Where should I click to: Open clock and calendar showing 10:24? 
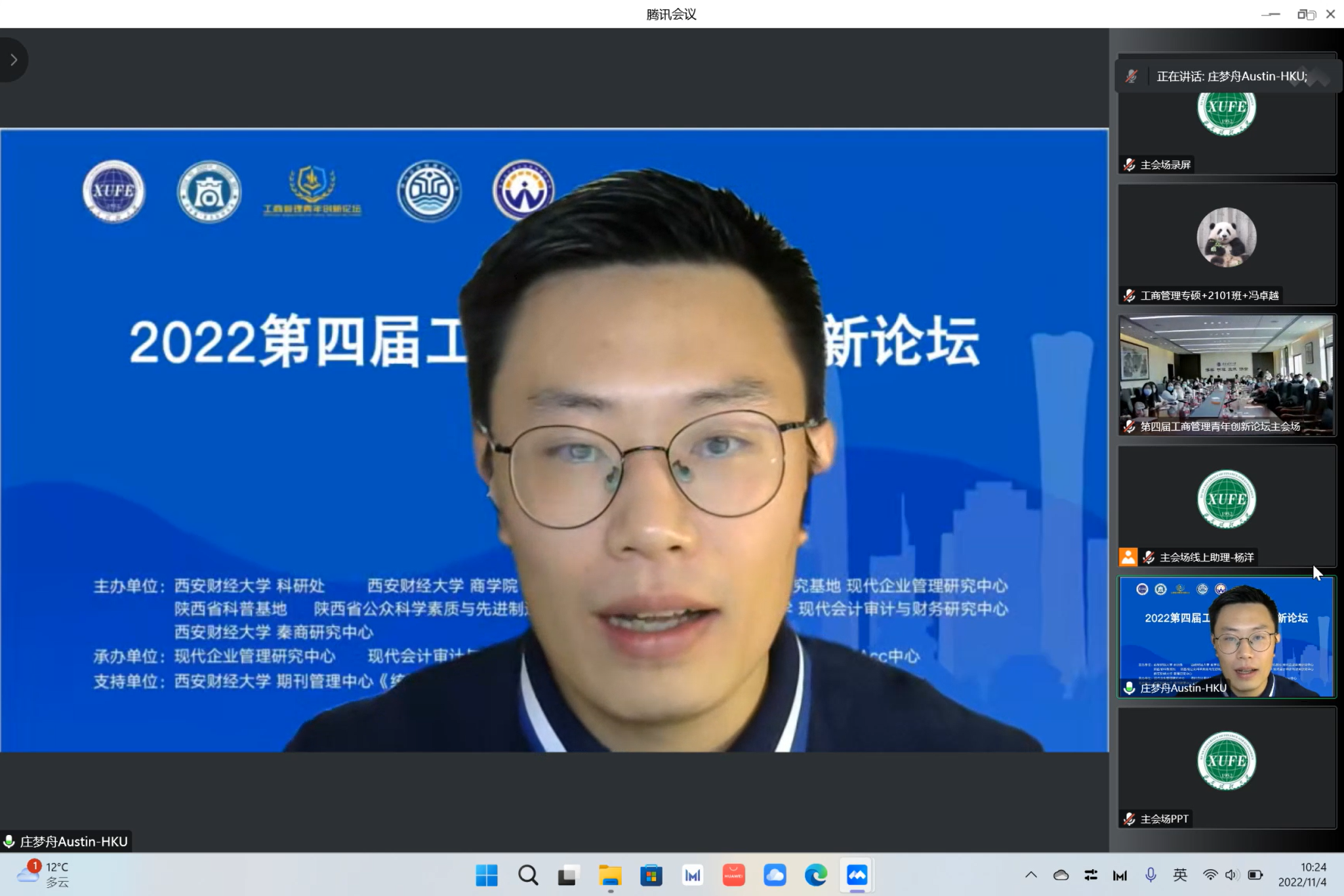pos(1303,875)
